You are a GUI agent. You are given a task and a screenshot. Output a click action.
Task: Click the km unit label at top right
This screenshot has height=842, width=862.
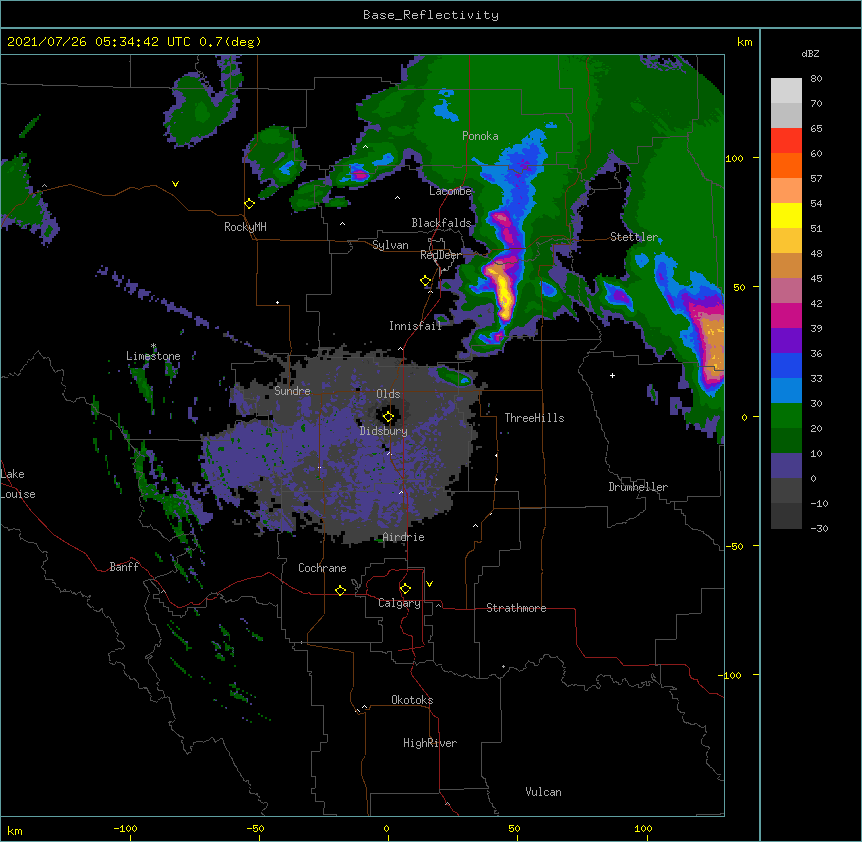point(744,42)
